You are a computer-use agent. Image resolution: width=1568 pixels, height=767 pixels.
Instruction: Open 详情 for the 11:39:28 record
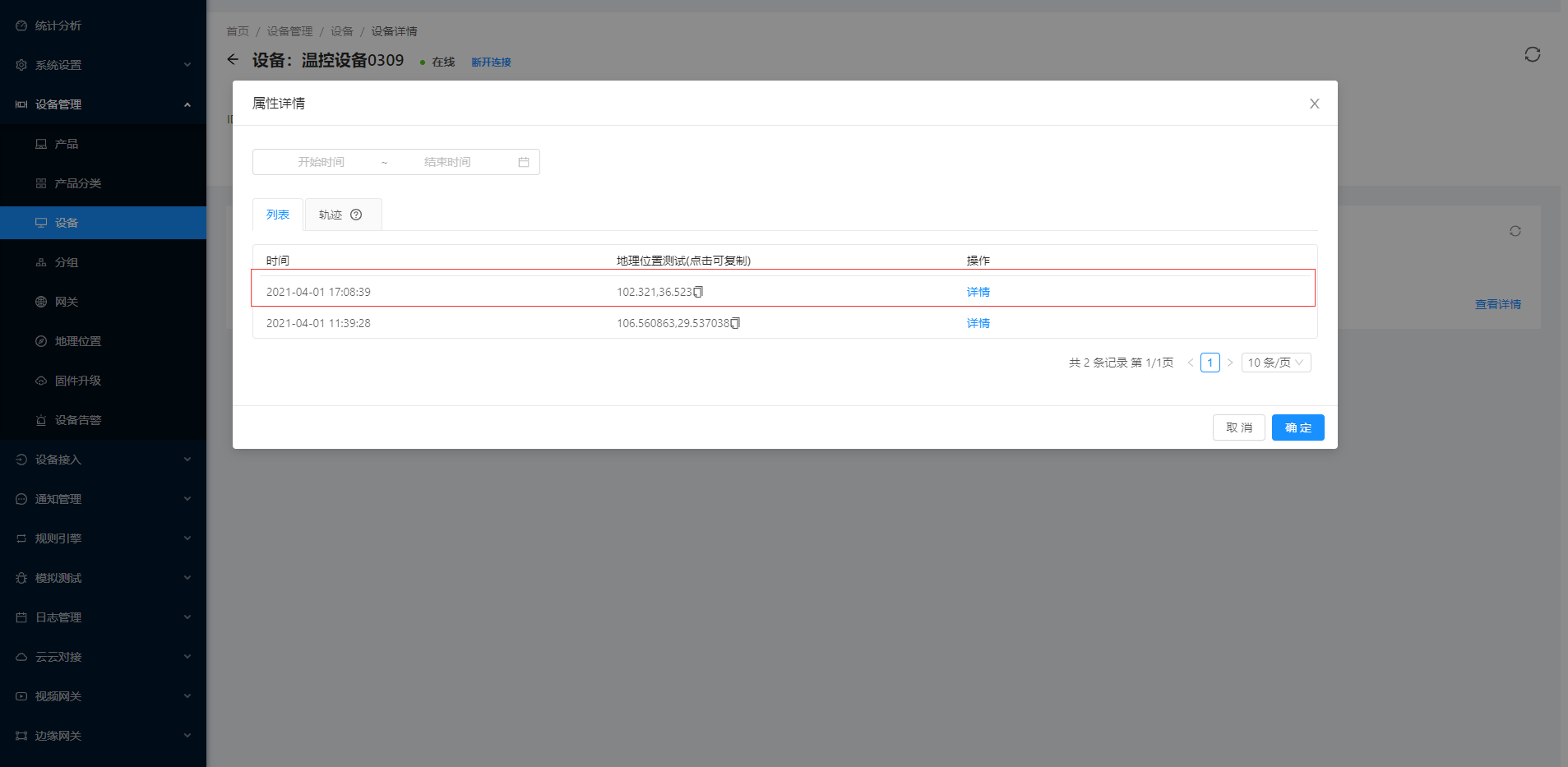coord(978,323)
